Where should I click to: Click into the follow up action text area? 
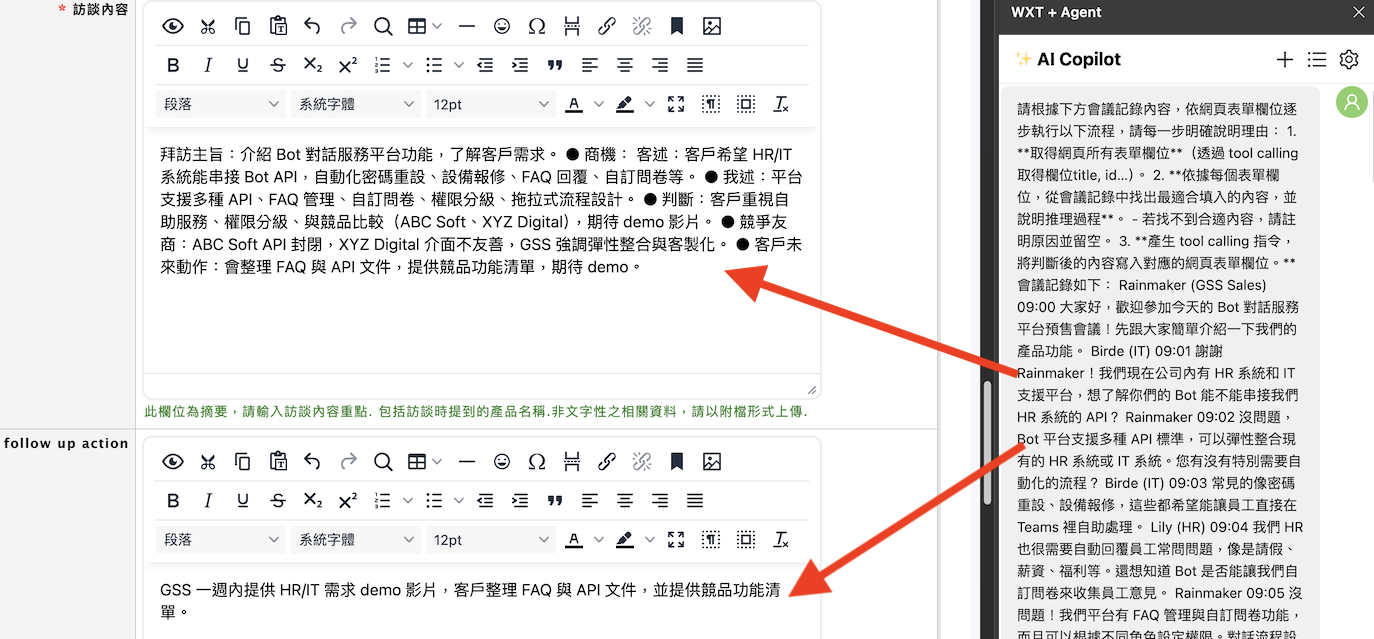click(482, 601)
